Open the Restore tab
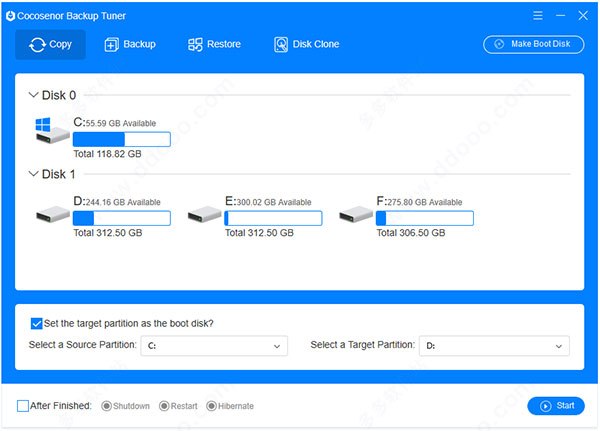 [x=214, y=45]
